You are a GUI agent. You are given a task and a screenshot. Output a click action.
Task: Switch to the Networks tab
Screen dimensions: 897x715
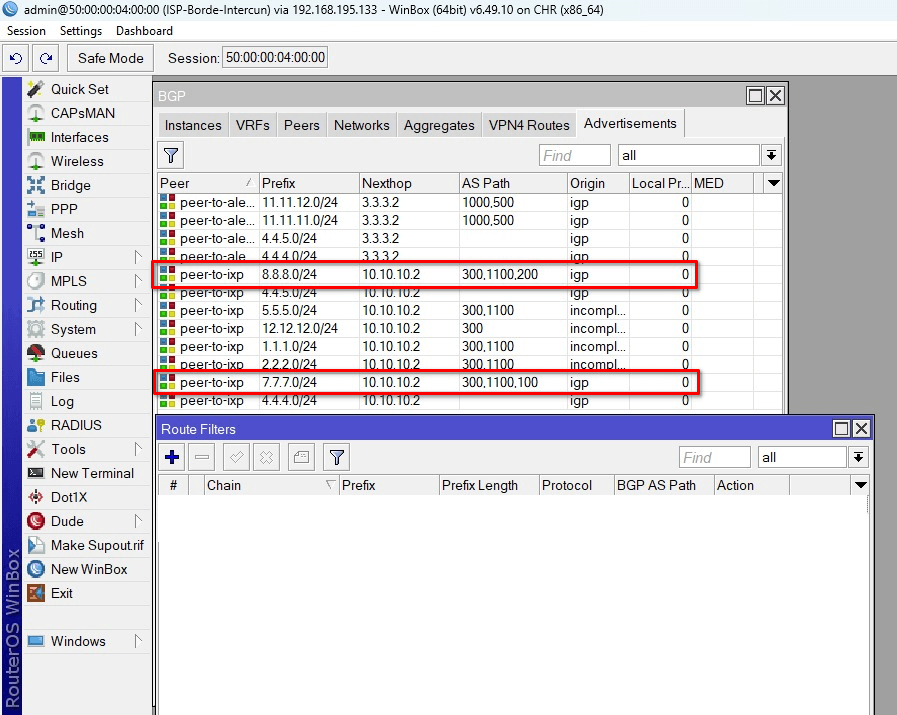(361, 125)
